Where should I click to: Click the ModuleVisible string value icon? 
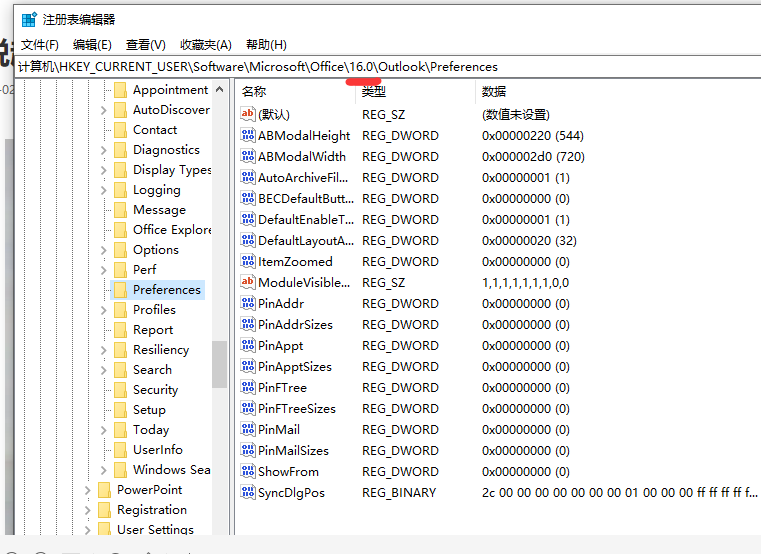click(x=249, y=282)
